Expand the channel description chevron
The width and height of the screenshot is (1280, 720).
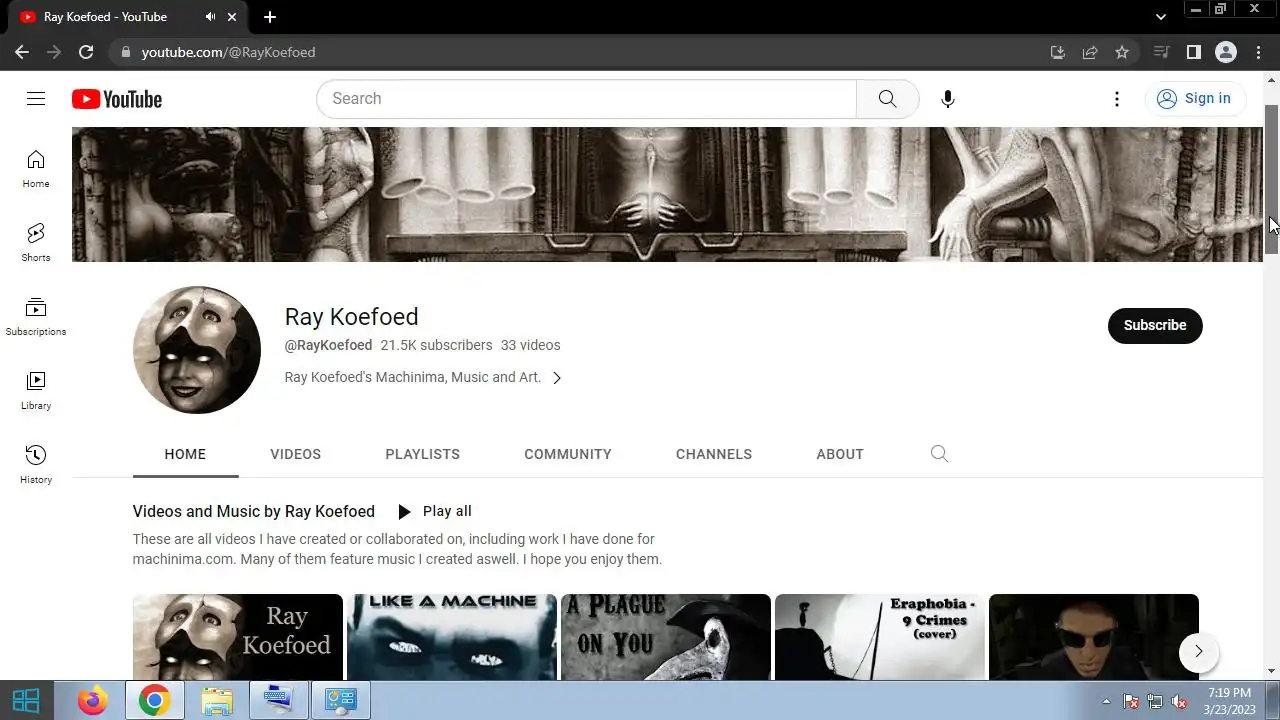557,378
